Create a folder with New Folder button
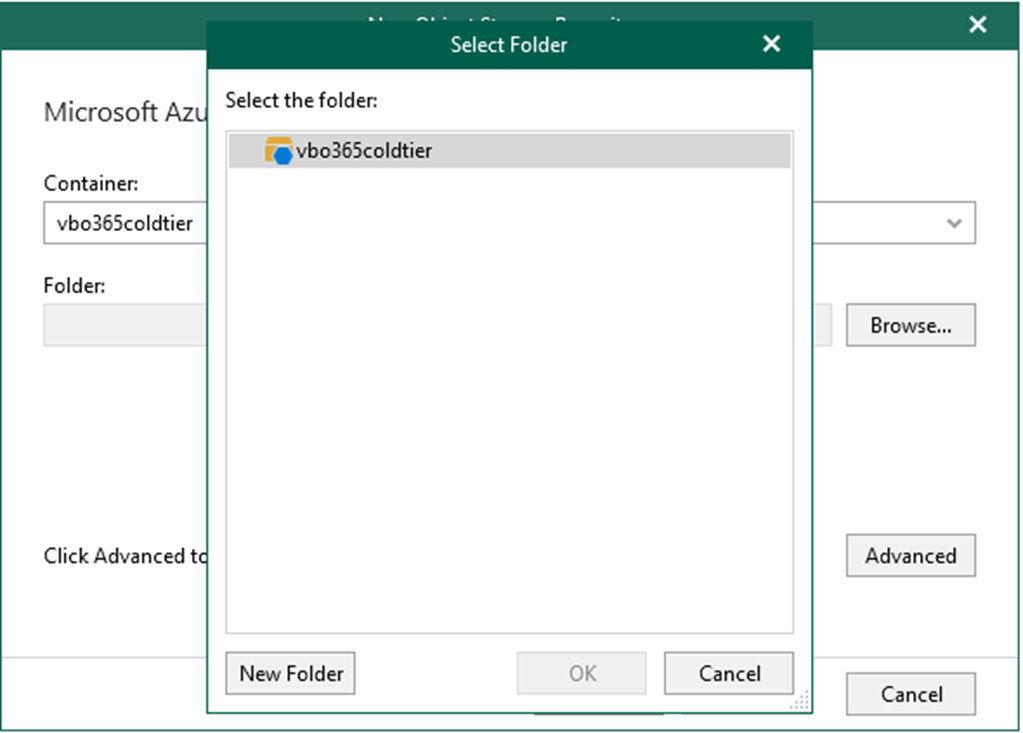The height and width of the screenshot is (733, 1023). 290,673
